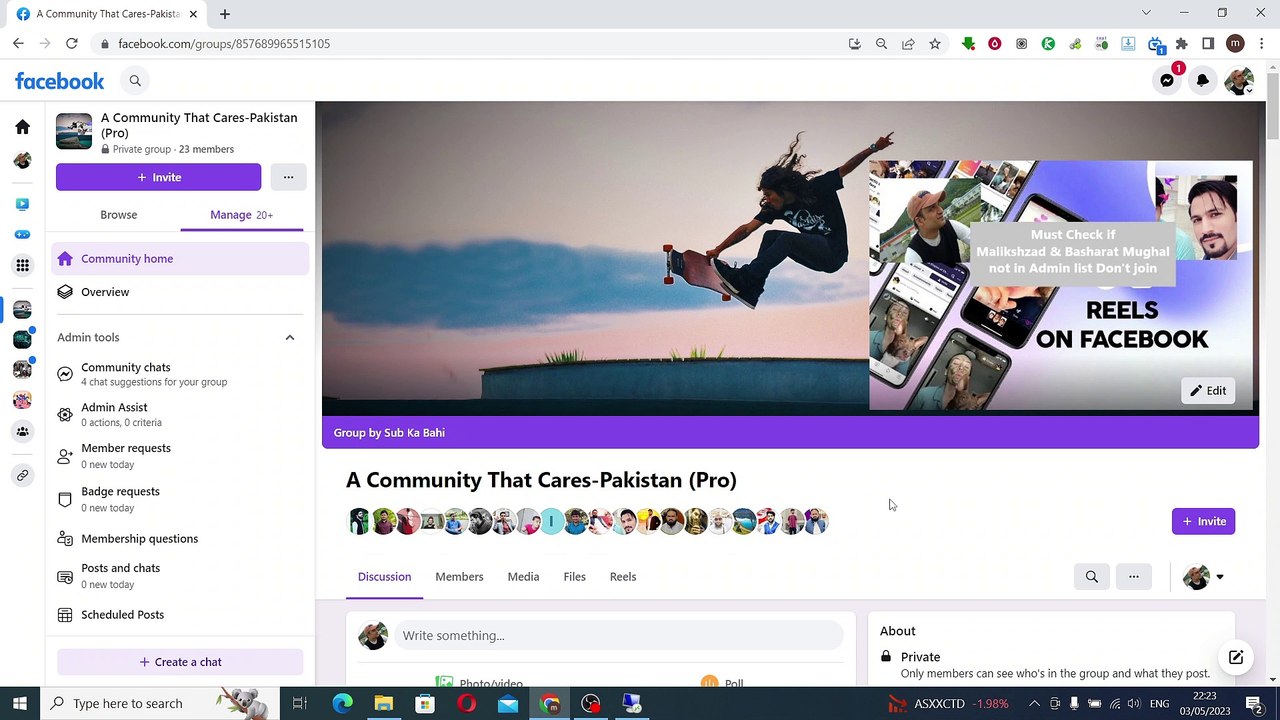Open the Media tab
This screenshot has width=1280, height=720.
tap(523, 577)
